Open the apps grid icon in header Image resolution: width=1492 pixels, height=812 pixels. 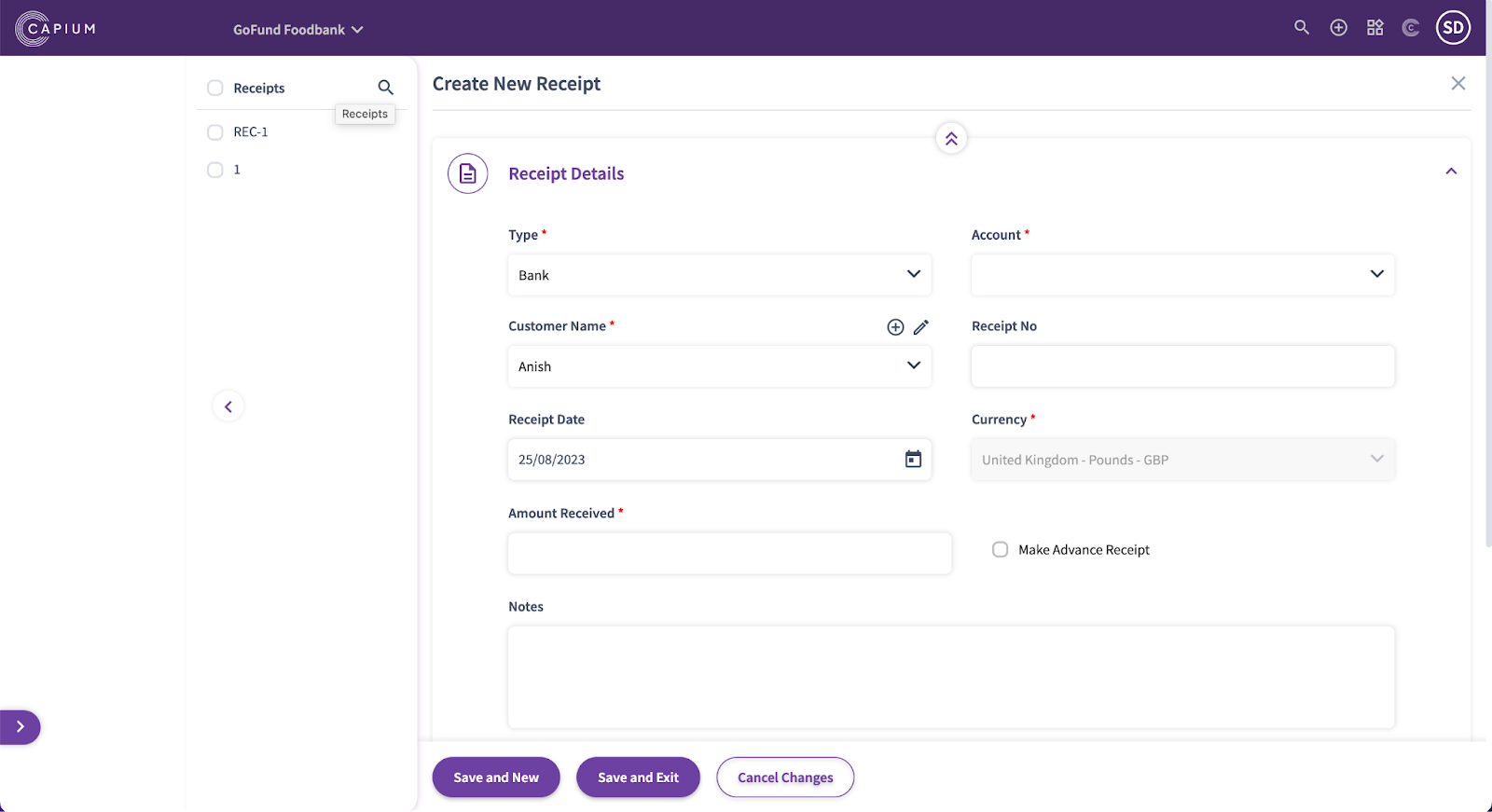click(x=1375, y=28)
